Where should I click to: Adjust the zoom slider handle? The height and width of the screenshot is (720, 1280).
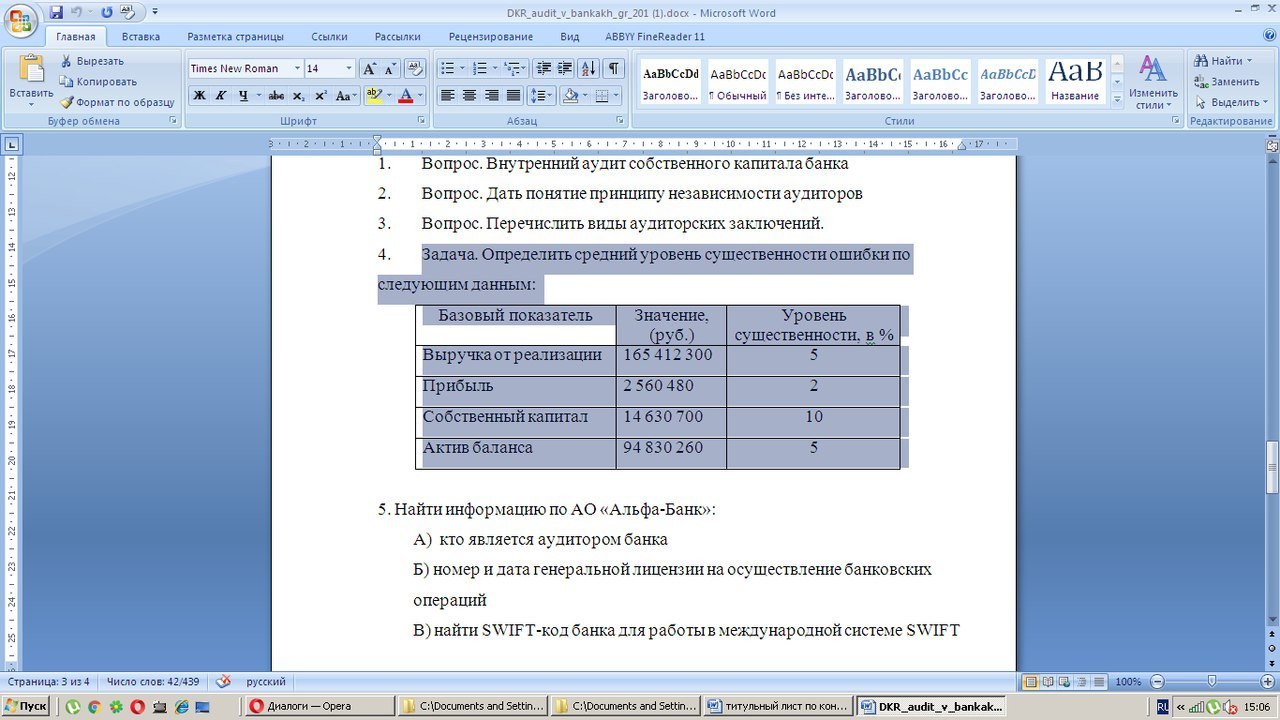click(x=1212, y=682)
